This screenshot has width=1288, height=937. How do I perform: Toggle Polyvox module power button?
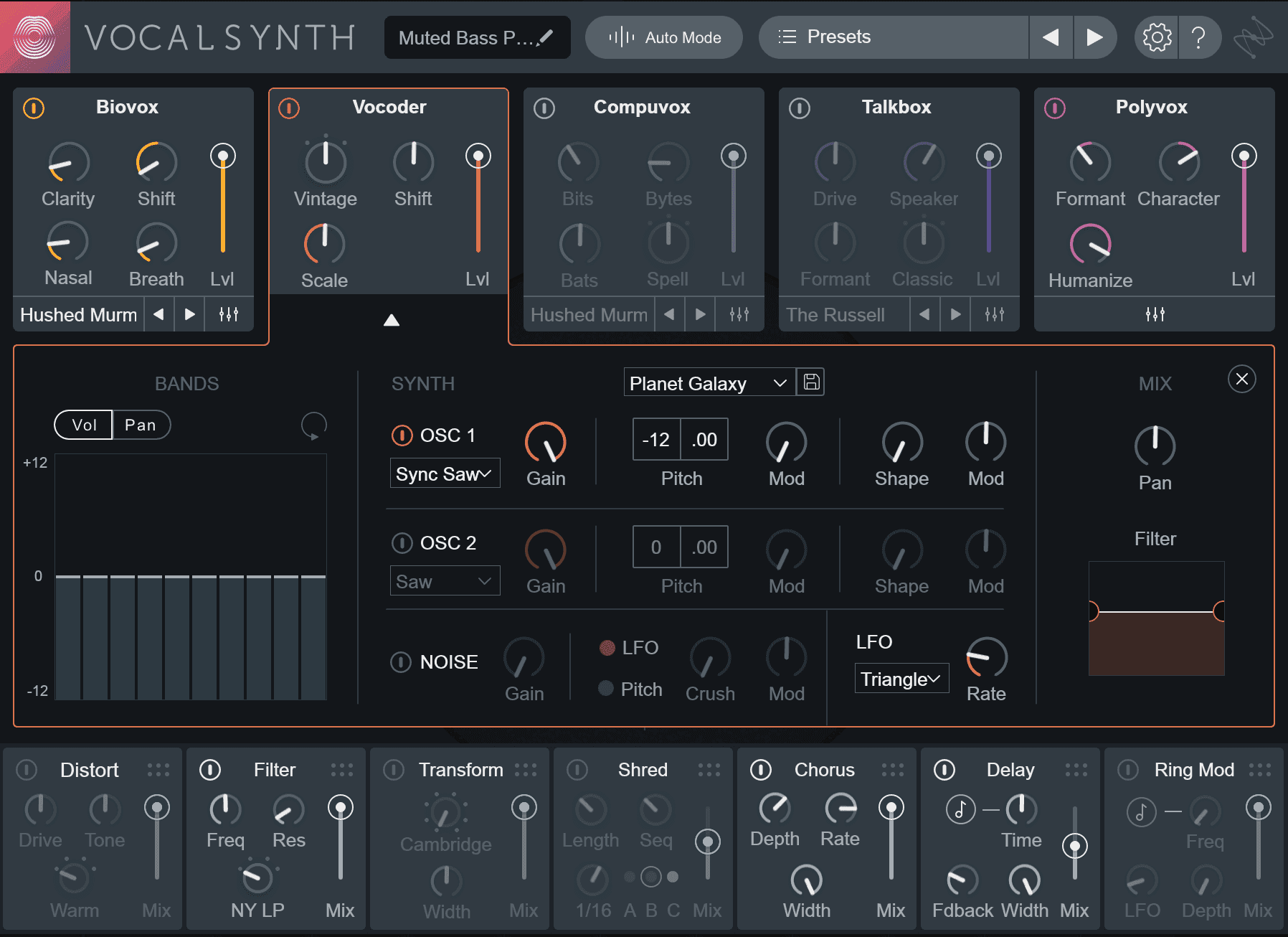coord(1055,108)
